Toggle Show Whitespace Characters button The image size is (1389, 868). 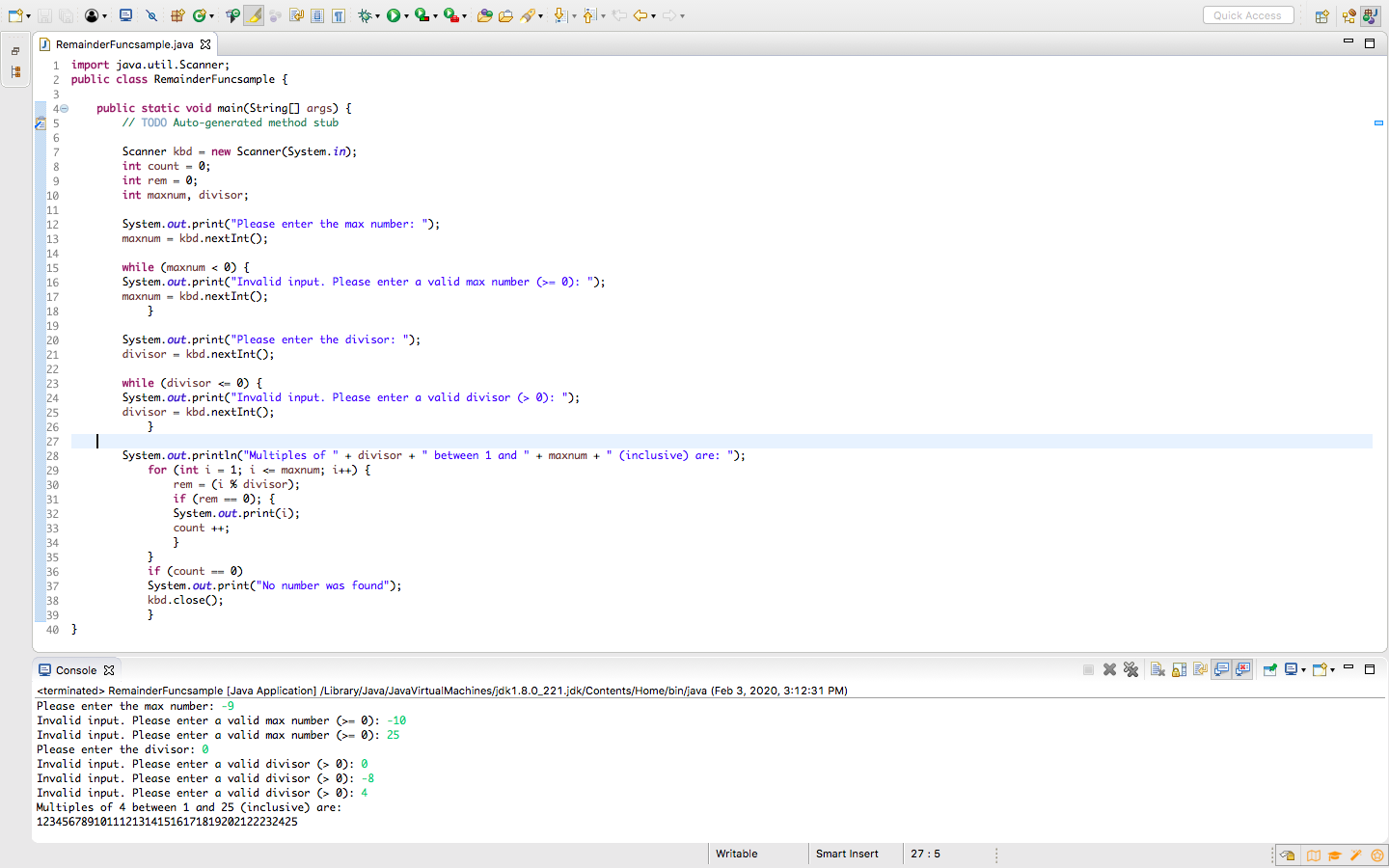tap(339, 15)
